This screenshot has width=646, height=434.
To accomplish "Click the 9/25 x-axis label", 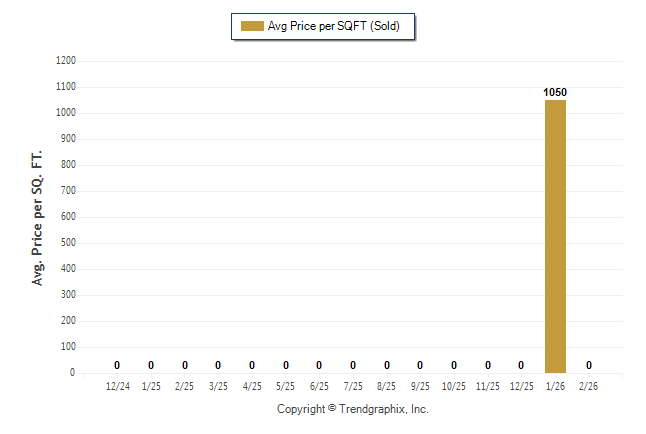I will [420, 386].
